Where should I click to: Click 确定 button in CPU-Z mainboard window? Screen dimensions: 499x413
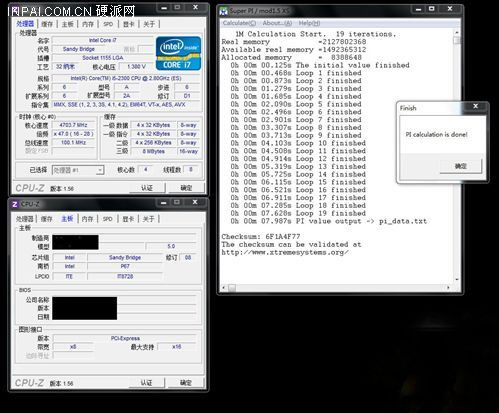point(186,383)
